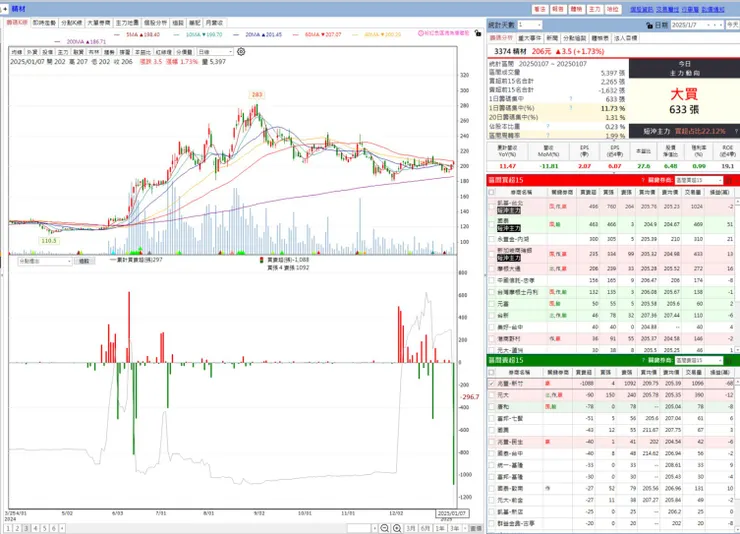Expand arrow after page button 6
The height and width of the screenshot is (534, 740).
[62, 528]
